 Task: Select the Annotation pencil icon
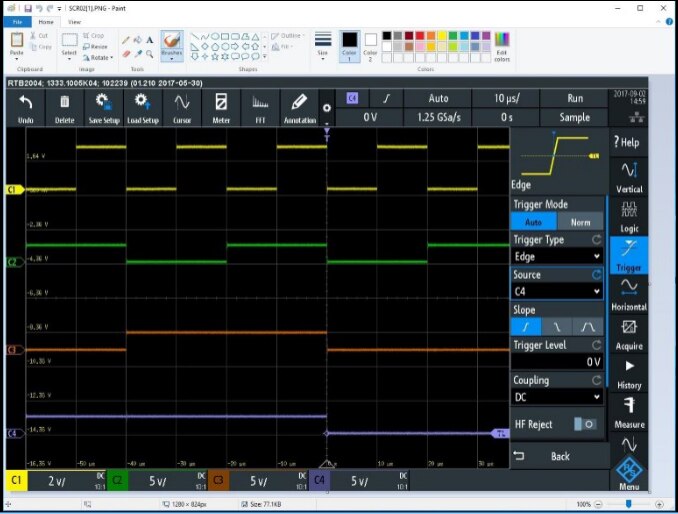click(x=299, y=102)
